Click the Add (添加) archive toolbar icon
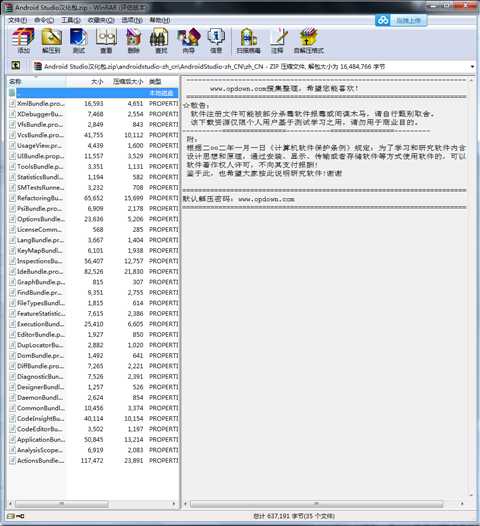Viewport: 480px width, 526px height. (x=23, y=41)
